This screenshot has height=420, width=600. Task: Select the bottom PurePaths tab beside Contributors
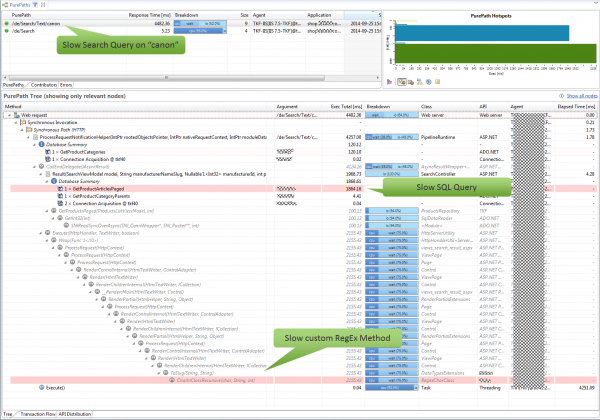13,85
